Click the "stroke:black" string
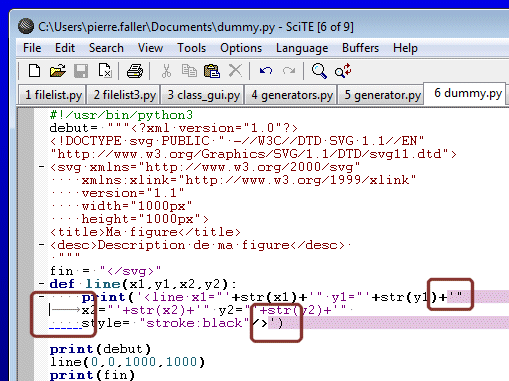Viewport: 509px width, 381px height. click(x=195, y=323)
